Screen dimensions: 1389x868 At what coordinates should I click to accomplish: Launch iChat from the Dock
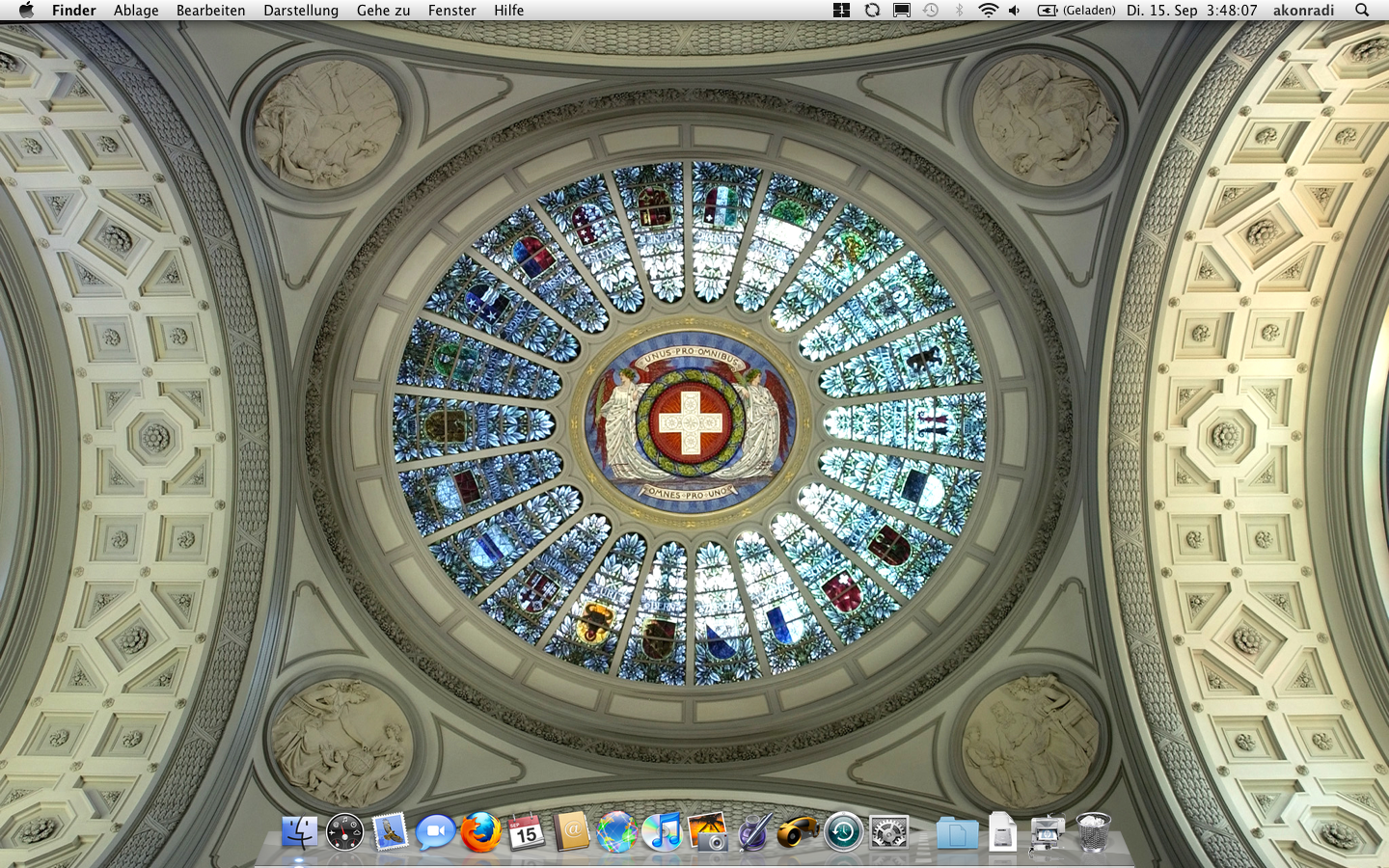pyautogui.click(x=435, y=831)
